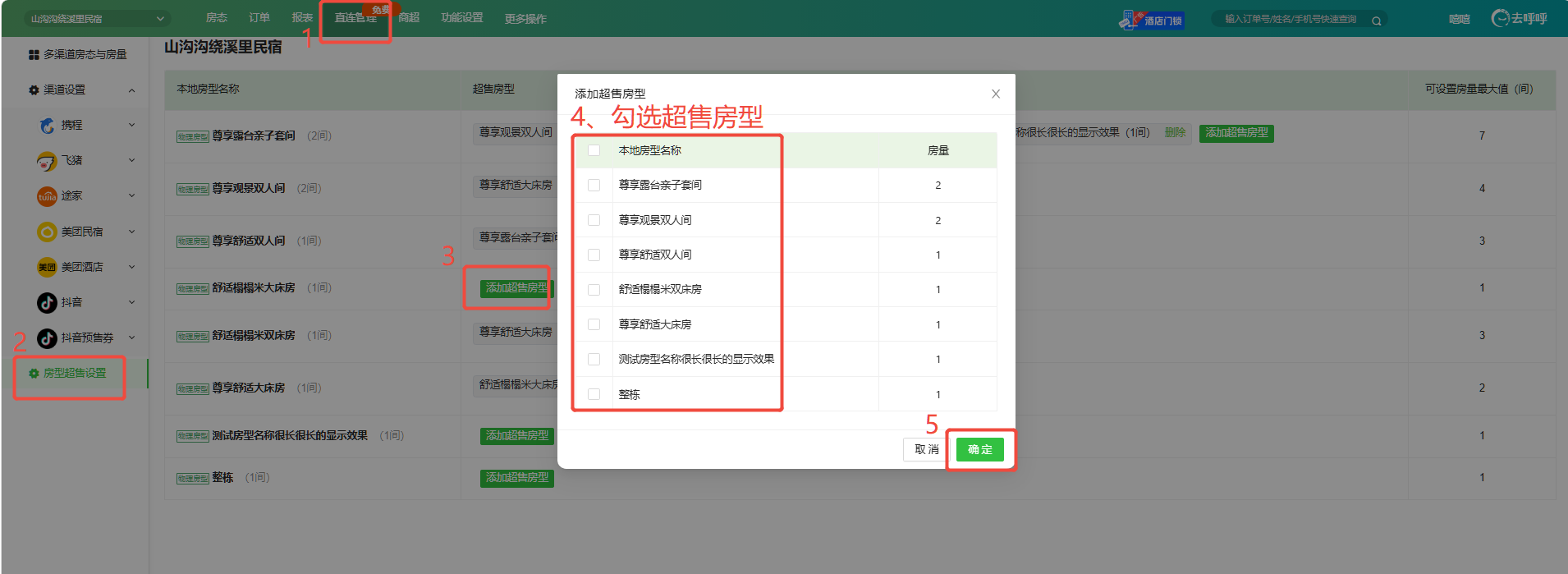Screen dimensions: 1568x574
Task: Select 房型超售设置 in the sidebar
Action: tap(75, 373)
